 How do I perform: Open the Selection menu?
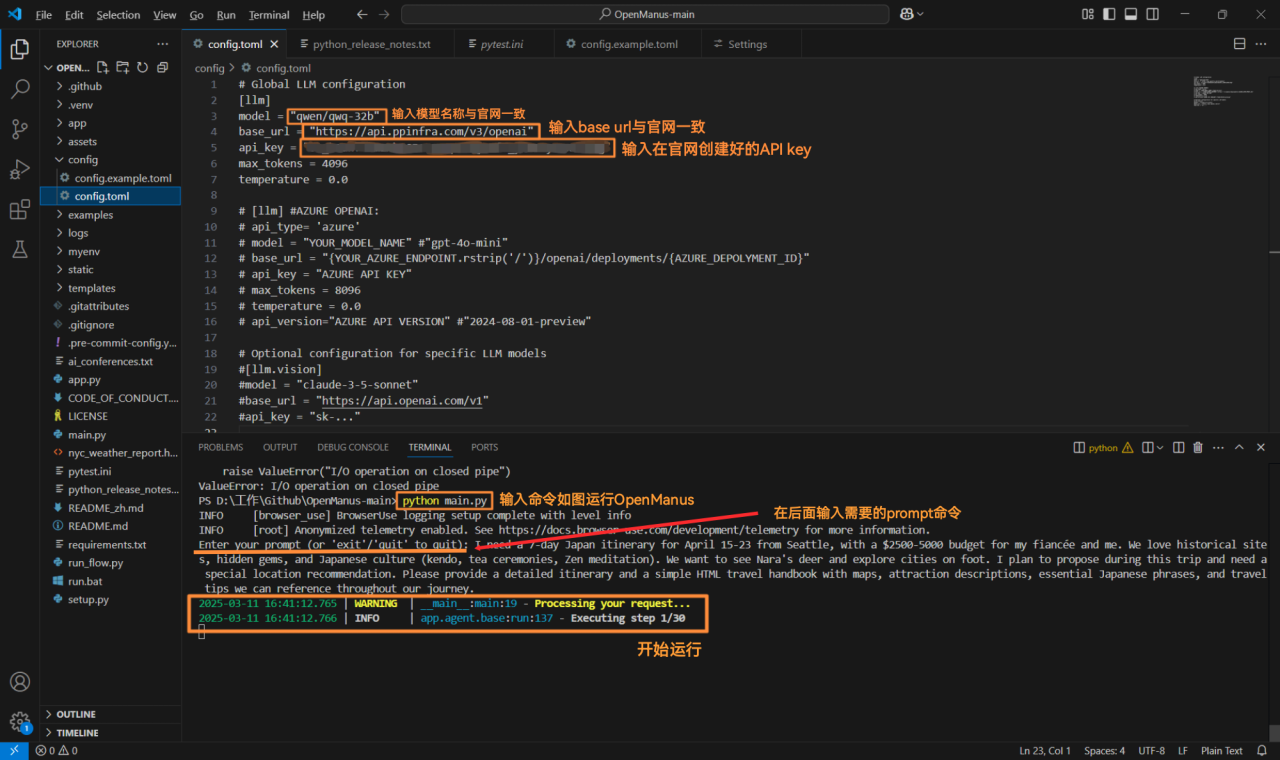click(x=118, y=15)
